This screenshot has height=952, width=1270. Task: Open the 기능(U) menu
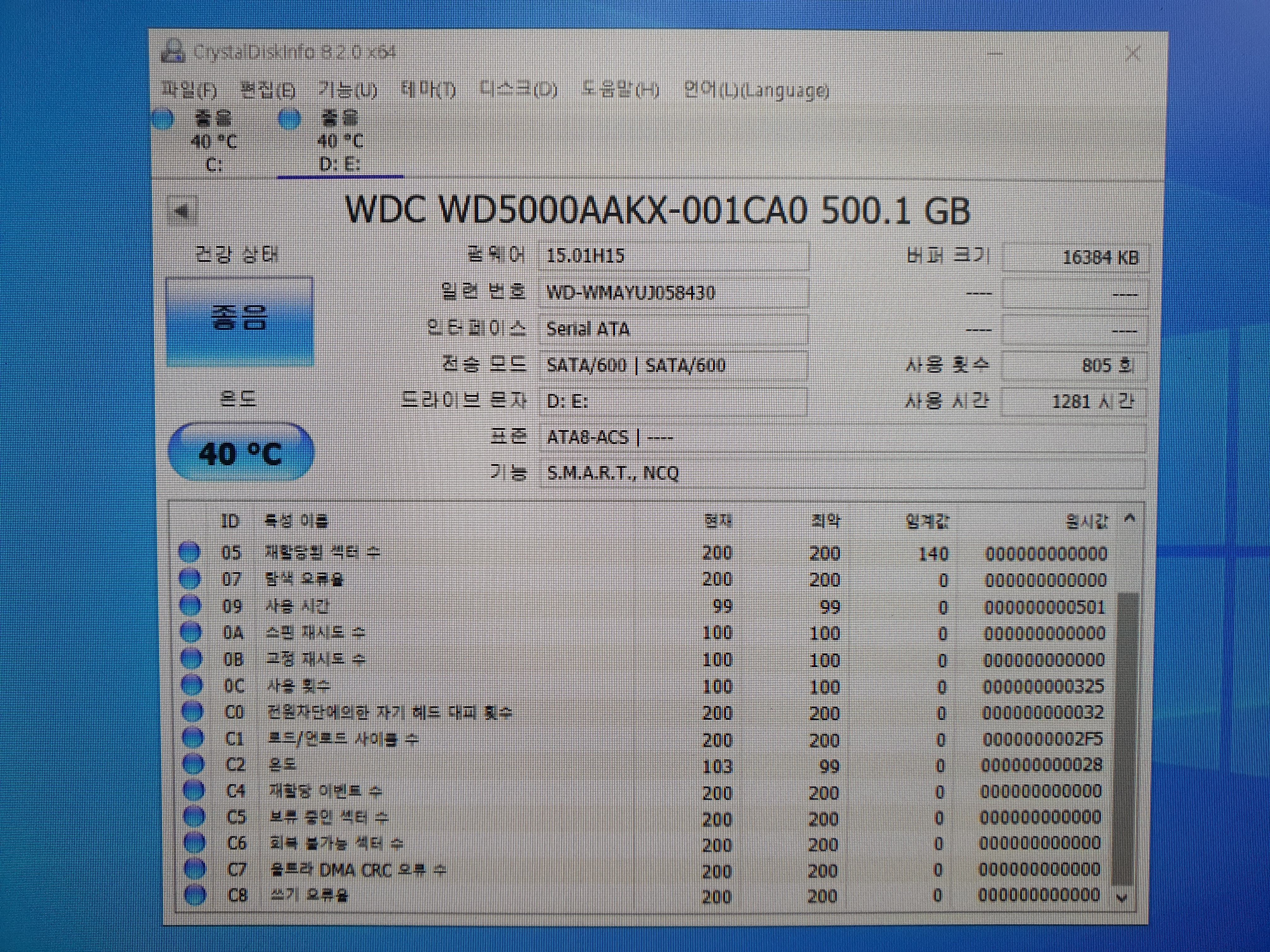pos(348,90)
